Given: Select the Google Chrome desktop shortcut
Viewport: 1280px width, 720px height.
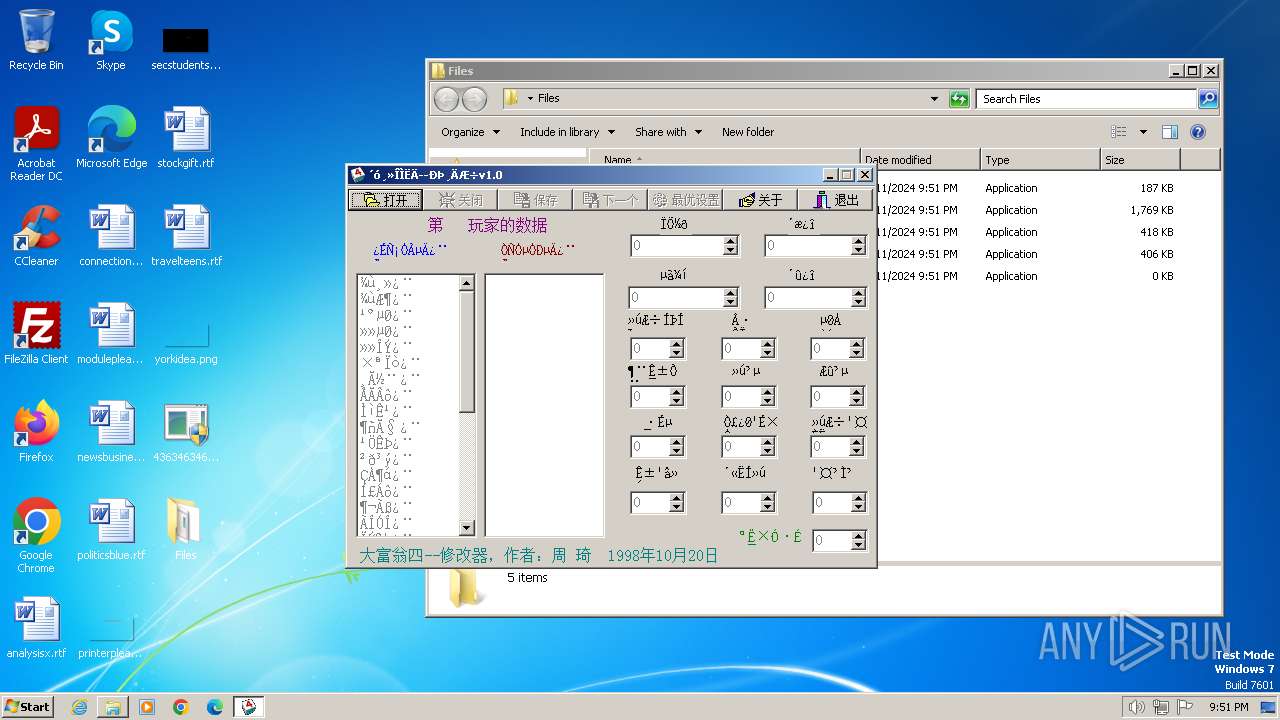Looking at the screenshot, I should [36, 536].
